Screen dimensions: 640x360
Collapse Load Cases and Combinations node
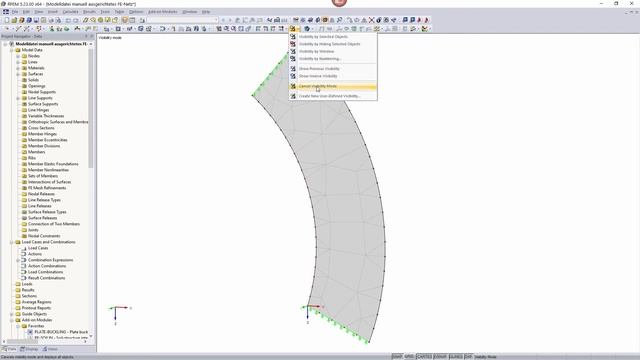12,242
